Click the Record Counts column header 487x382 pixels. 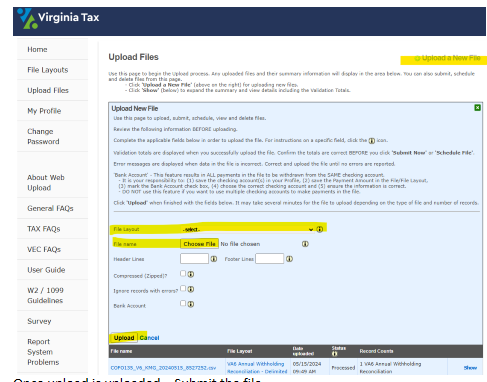tap(376, 351)
